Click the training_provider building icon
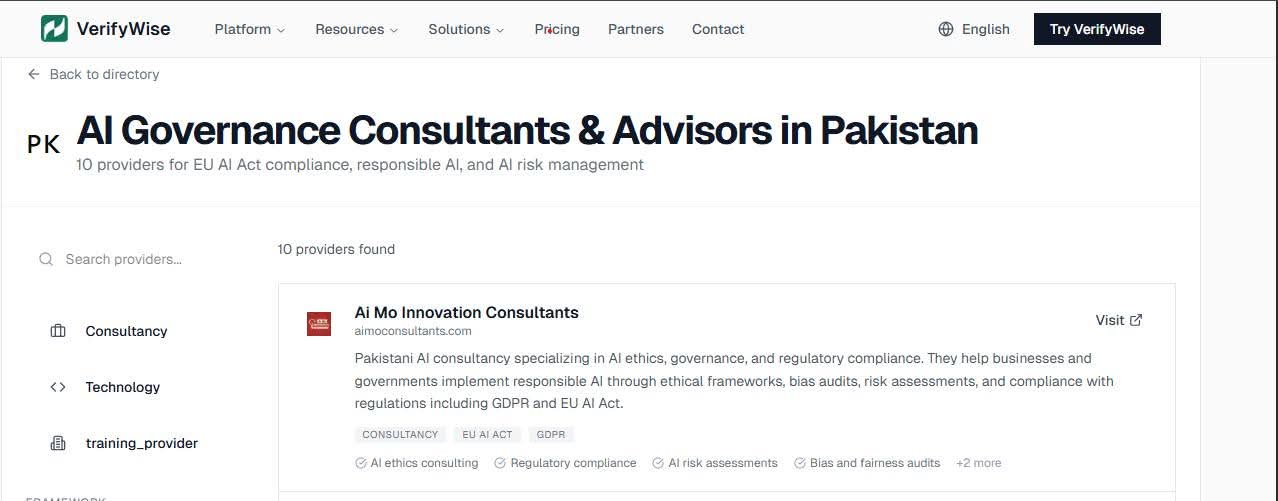The width and height of the screenshot is (1278, 501). [58, 443]
